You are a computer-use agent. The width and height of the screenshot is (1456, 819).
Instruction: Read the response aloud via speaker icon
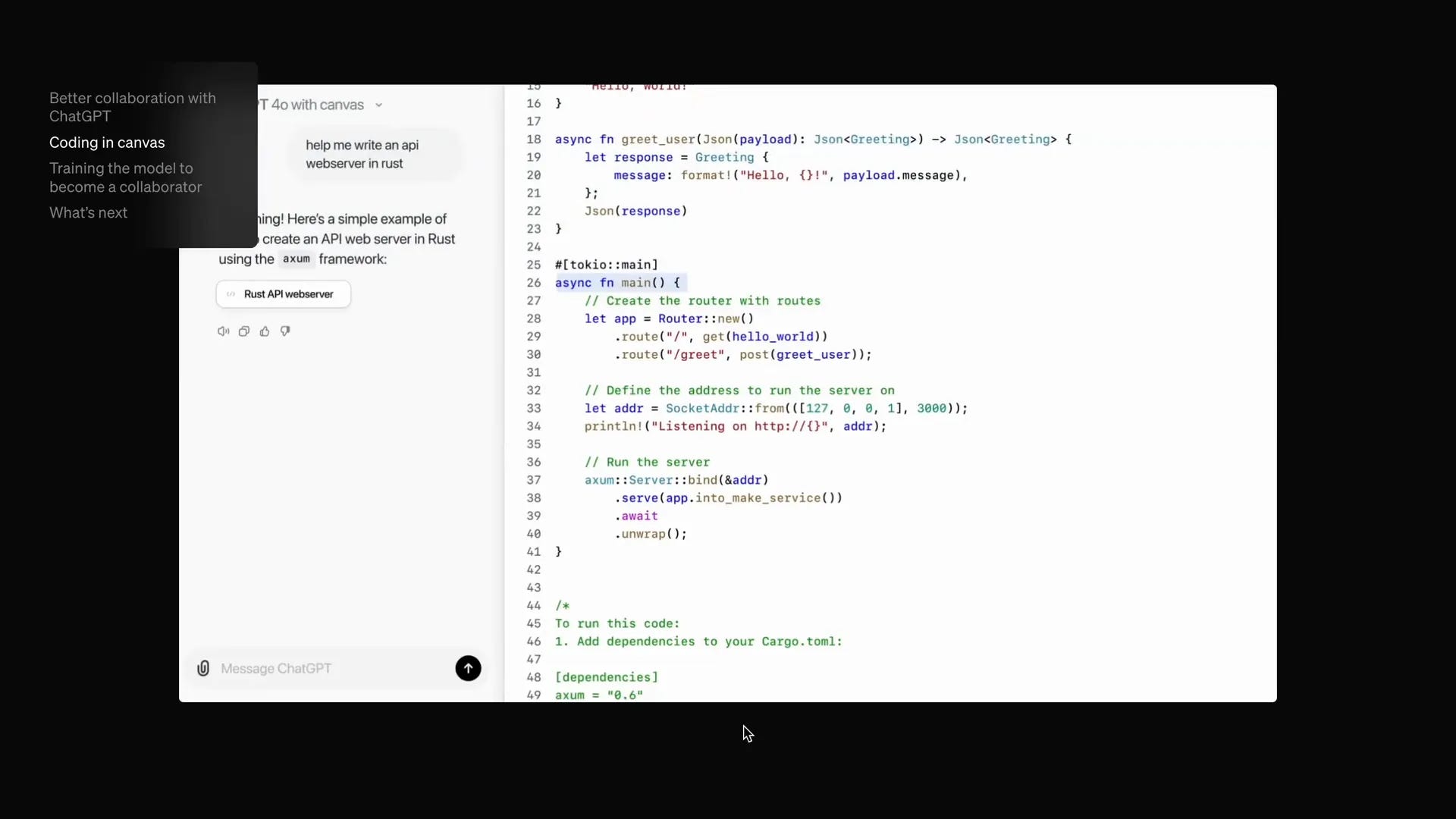(222, 331)
